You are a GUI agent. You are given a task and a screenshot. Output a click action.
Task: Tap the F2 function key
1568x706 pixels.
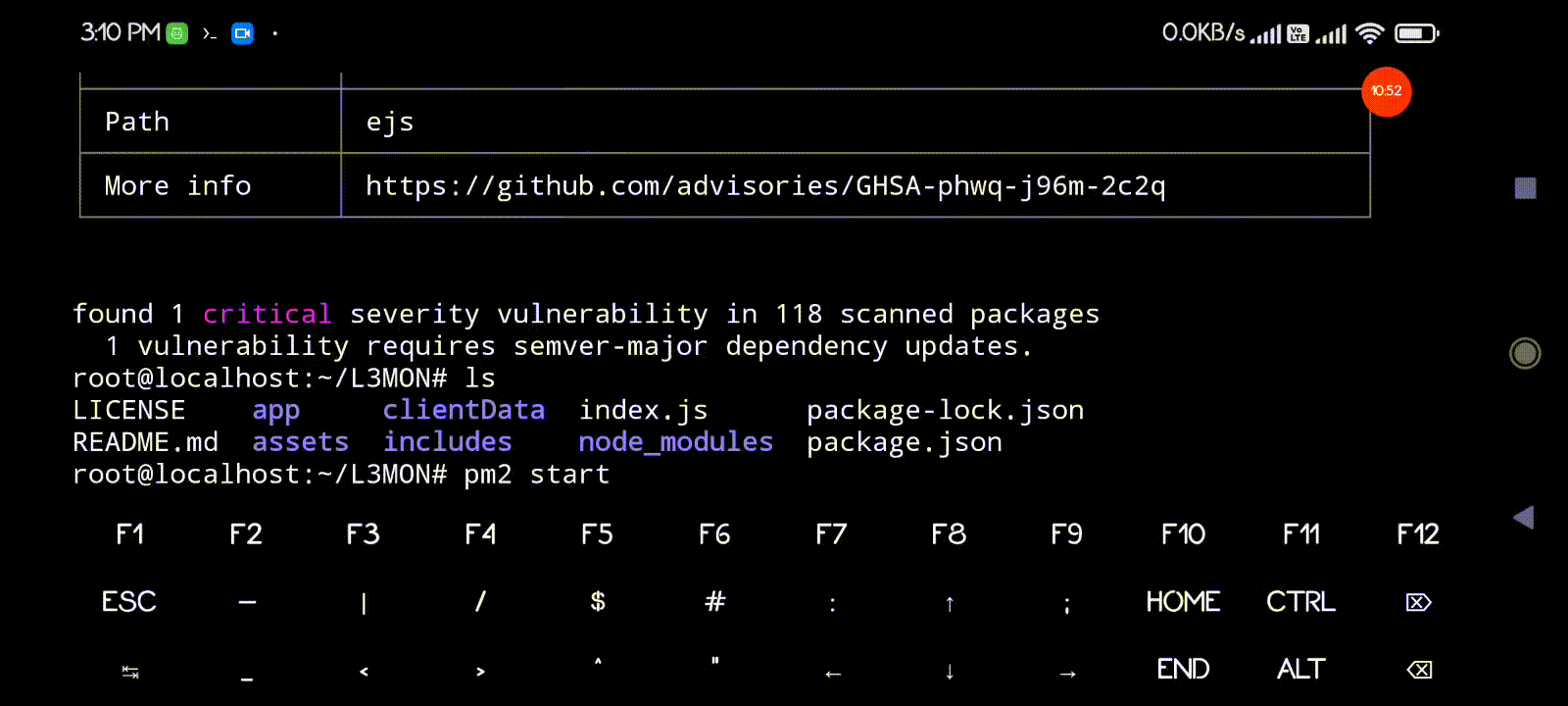tap(246, 534)
